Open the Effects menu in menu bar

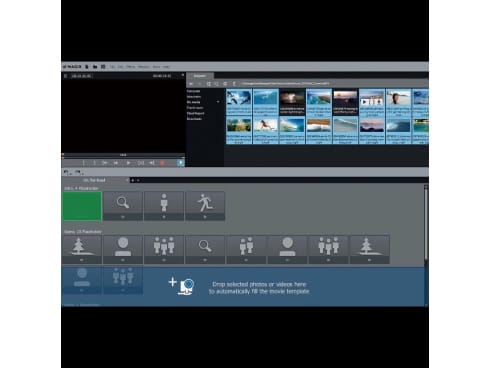(131, 67)
